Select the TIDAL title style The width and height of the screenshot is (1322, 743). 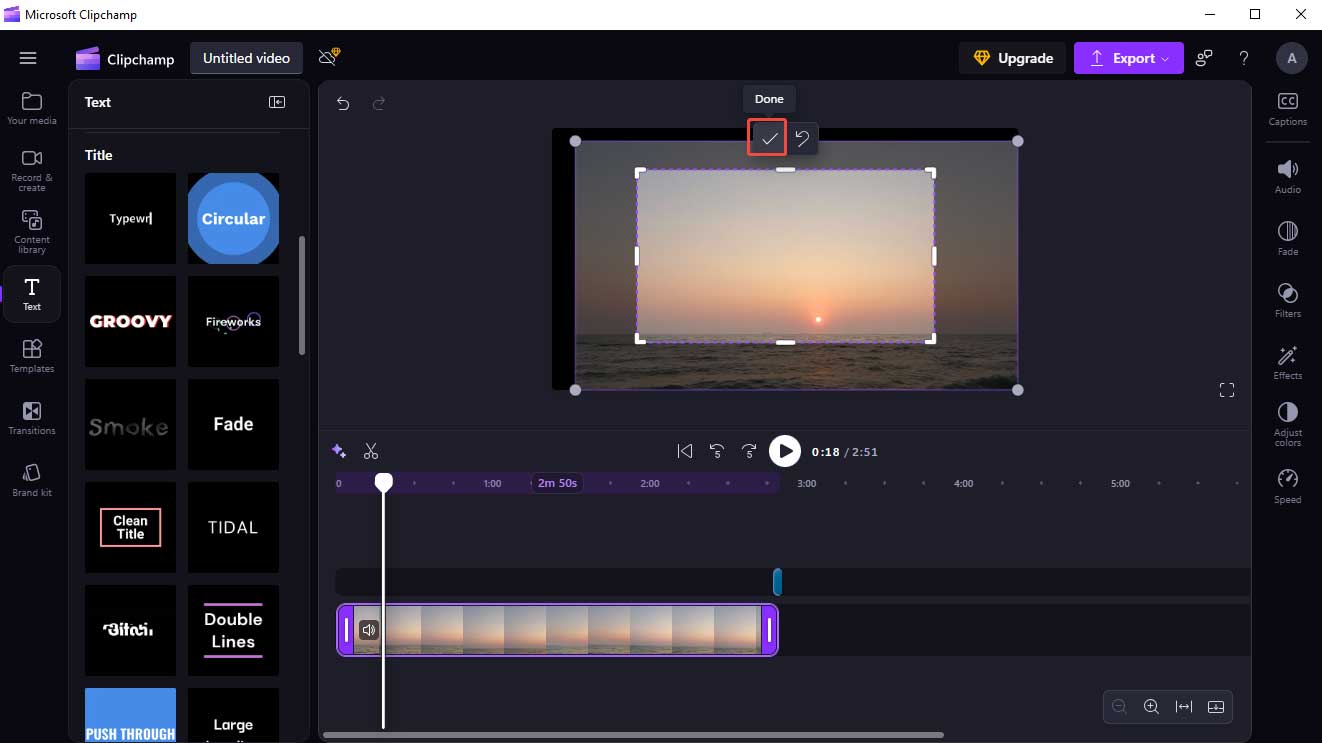(233, 527)
